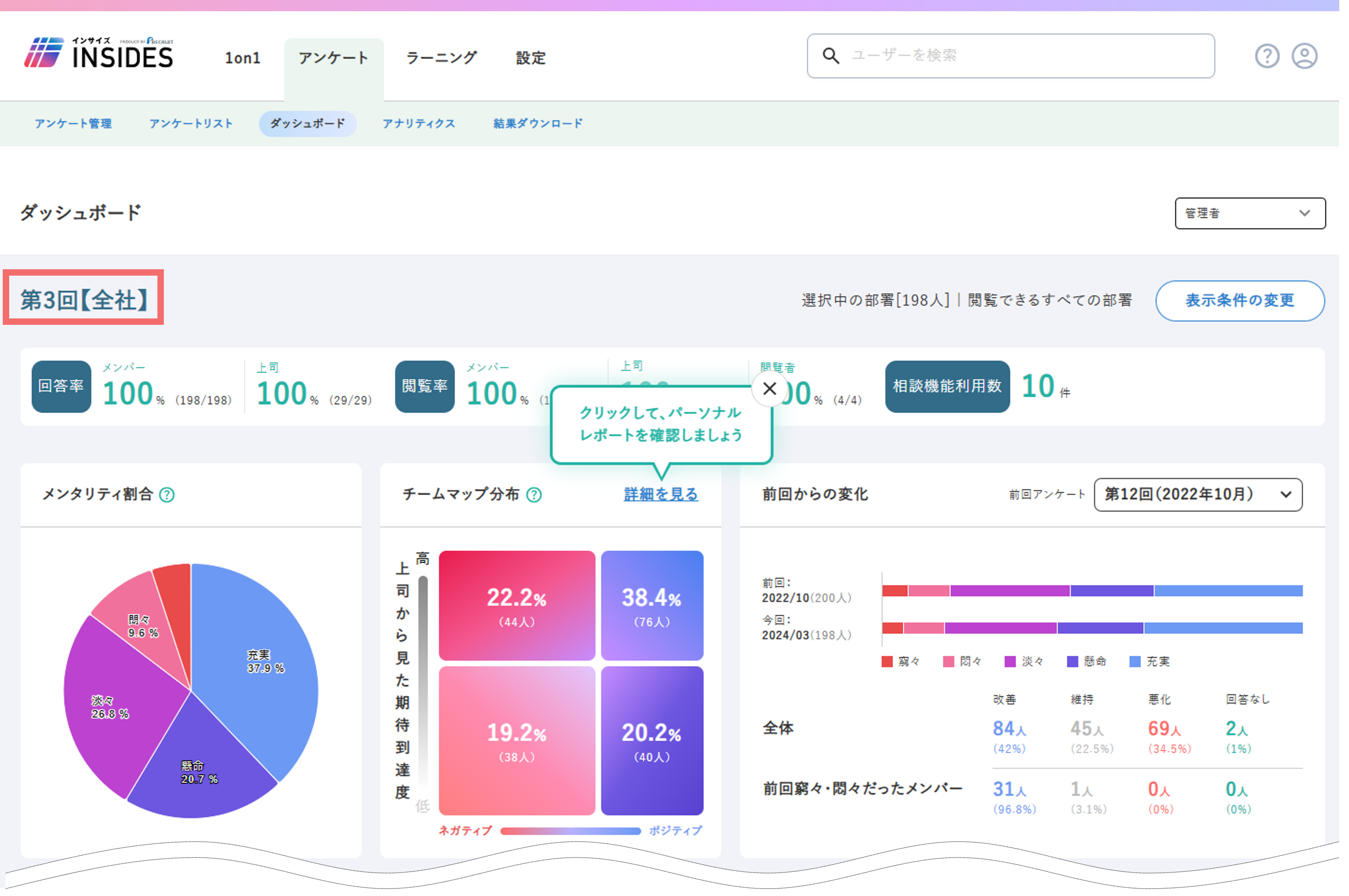Click the 前回からの変化 panel title
Image resolution: width=1349 pixels, height=896 pixels.
815,495
